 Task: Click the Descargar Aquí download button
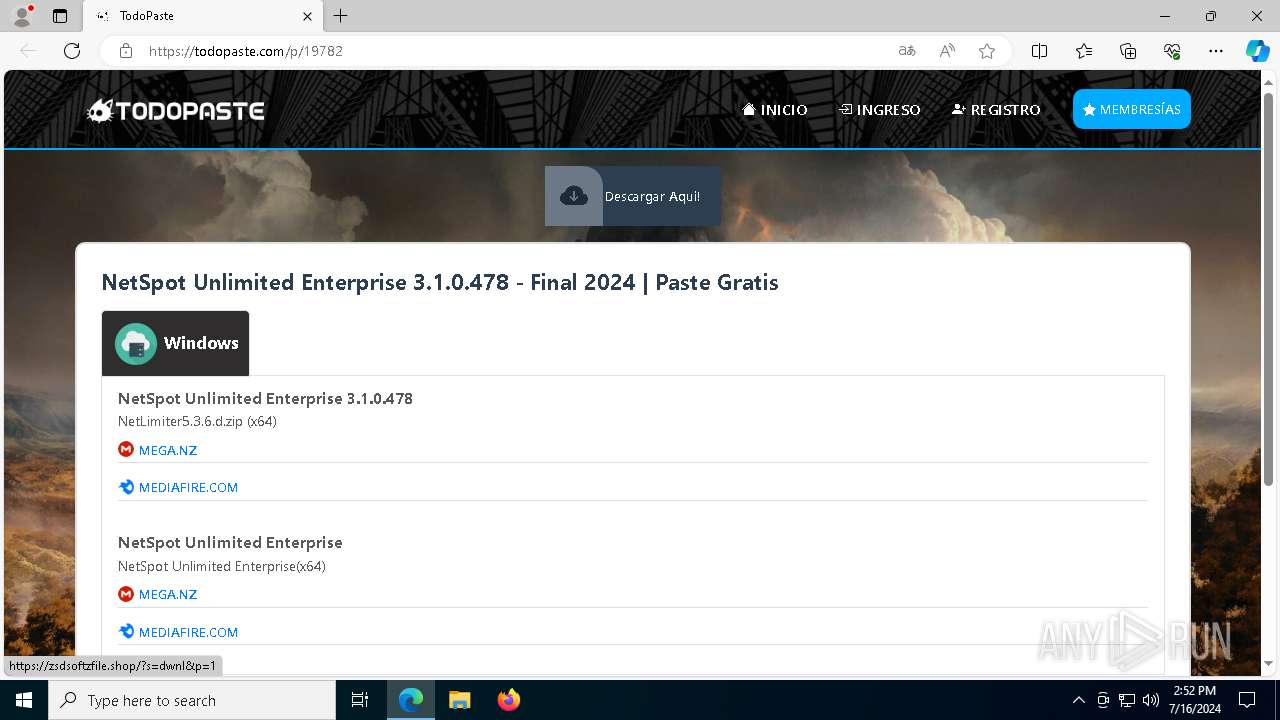point(633,196)
